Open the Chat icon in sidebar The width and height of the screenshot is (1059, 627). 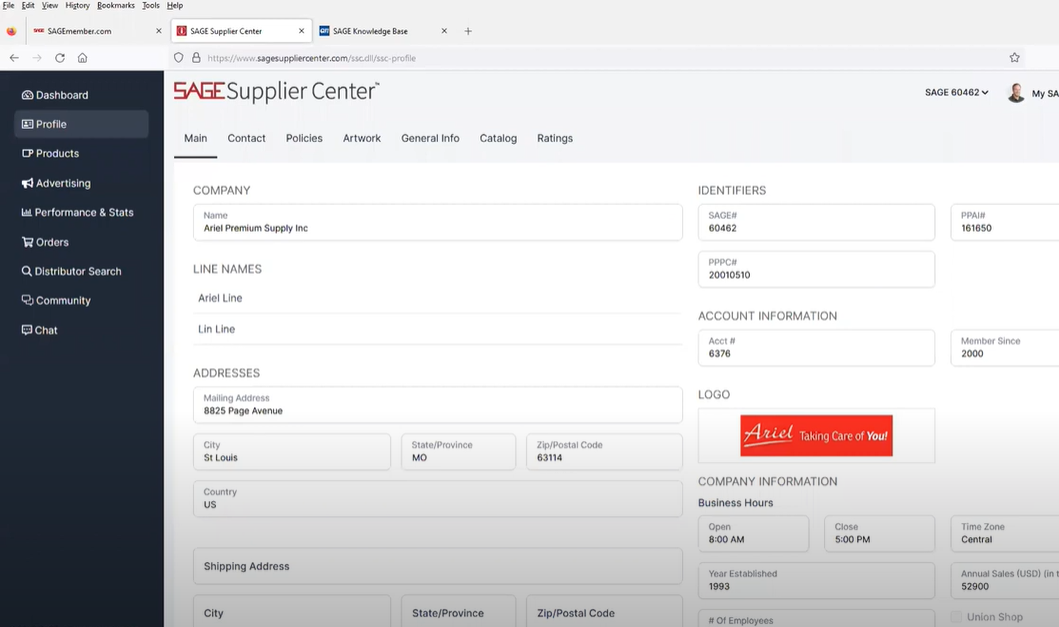(x=26, y=330)
